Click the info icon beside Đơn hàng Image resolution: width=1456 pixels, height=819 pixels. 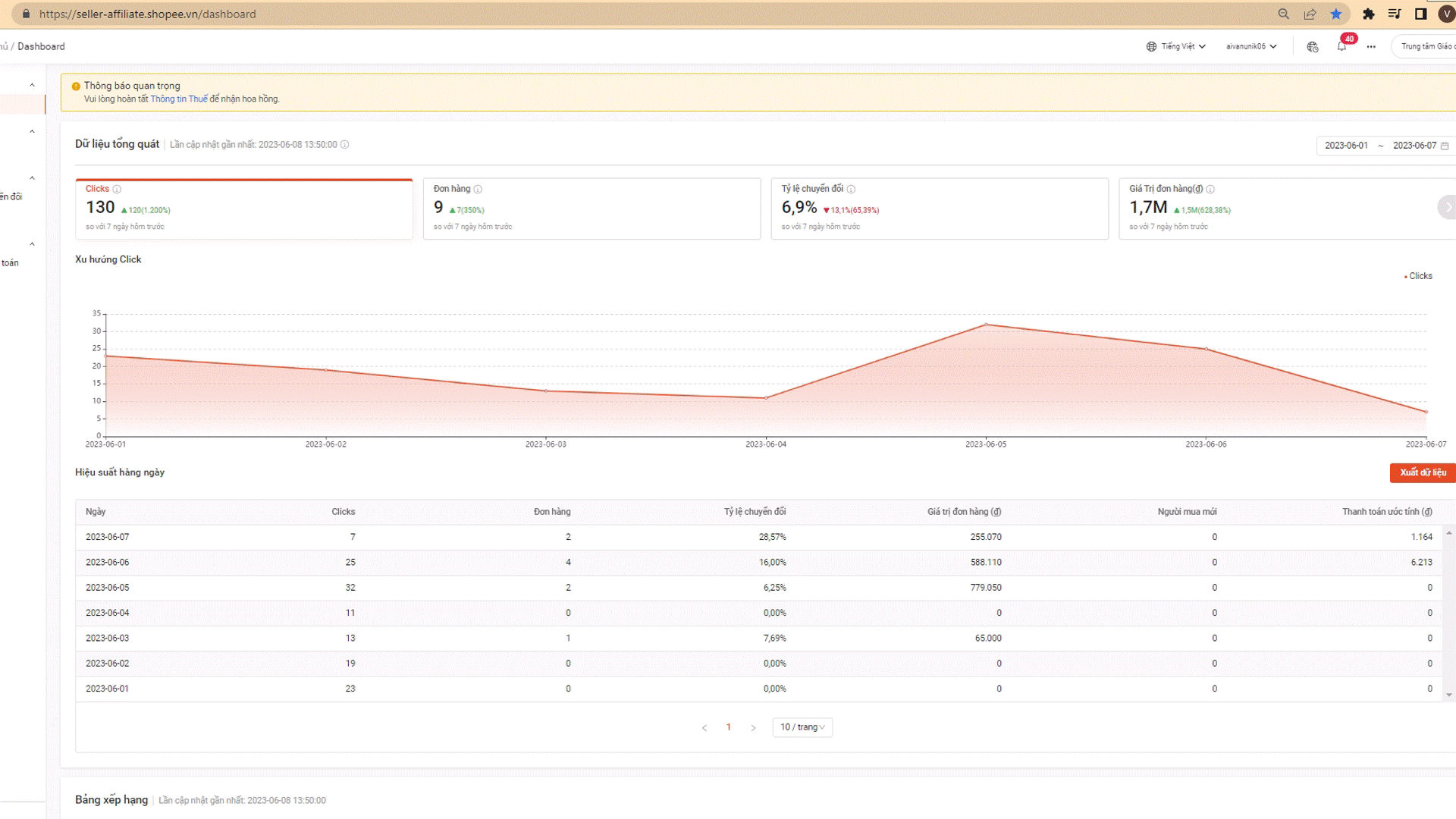(478, 190)
